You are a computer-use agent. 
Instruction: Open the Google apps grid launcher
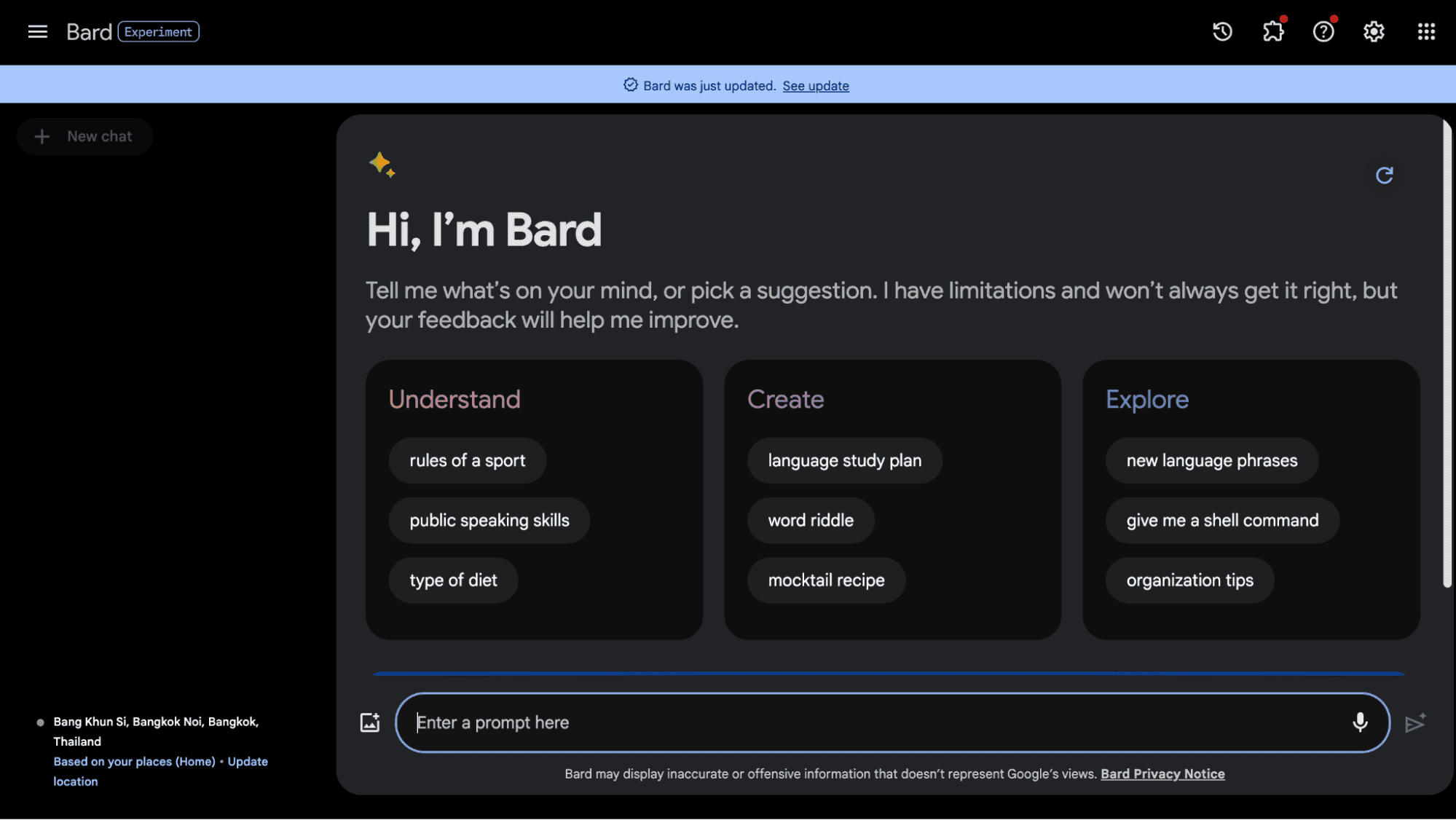[x=1425, y=31]
